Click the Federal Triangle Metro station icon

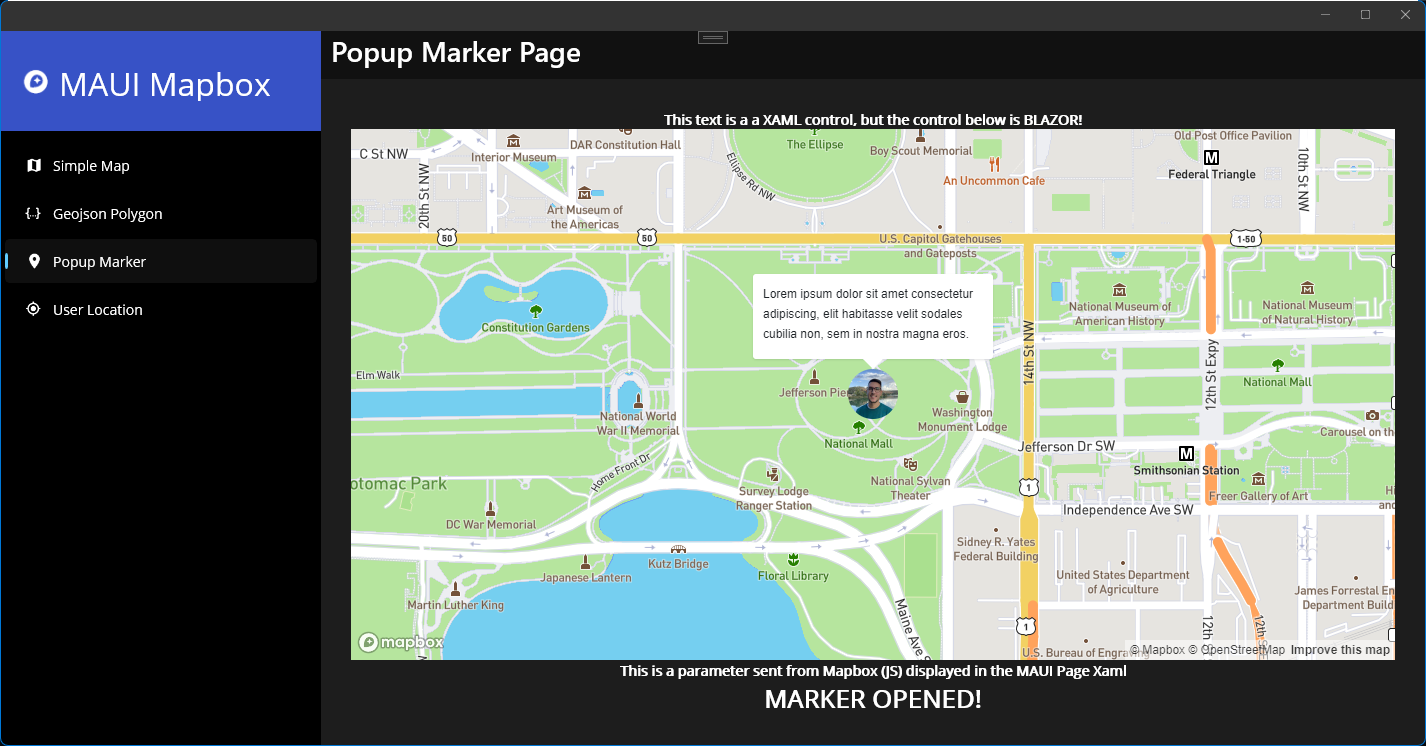[1212, 157]
